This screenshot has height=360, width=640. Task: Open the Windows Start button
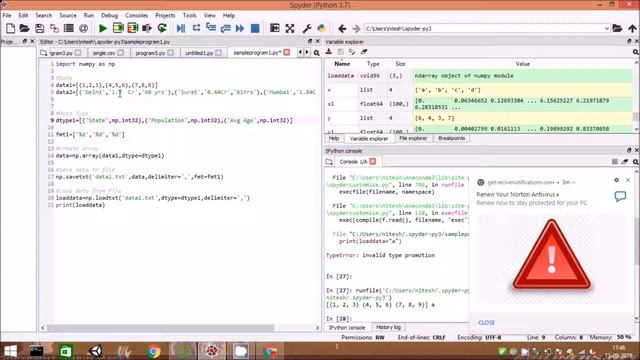pyautogui.click(x=10, y=351)
